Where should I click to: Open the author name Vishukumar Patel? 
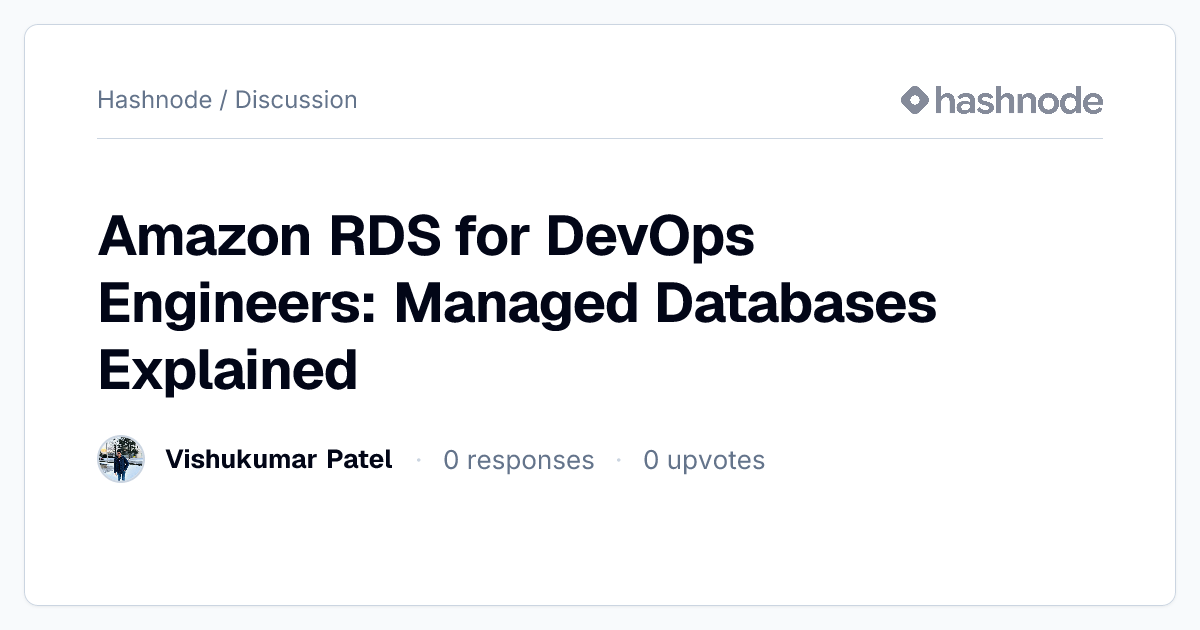(x=279, y=459)
